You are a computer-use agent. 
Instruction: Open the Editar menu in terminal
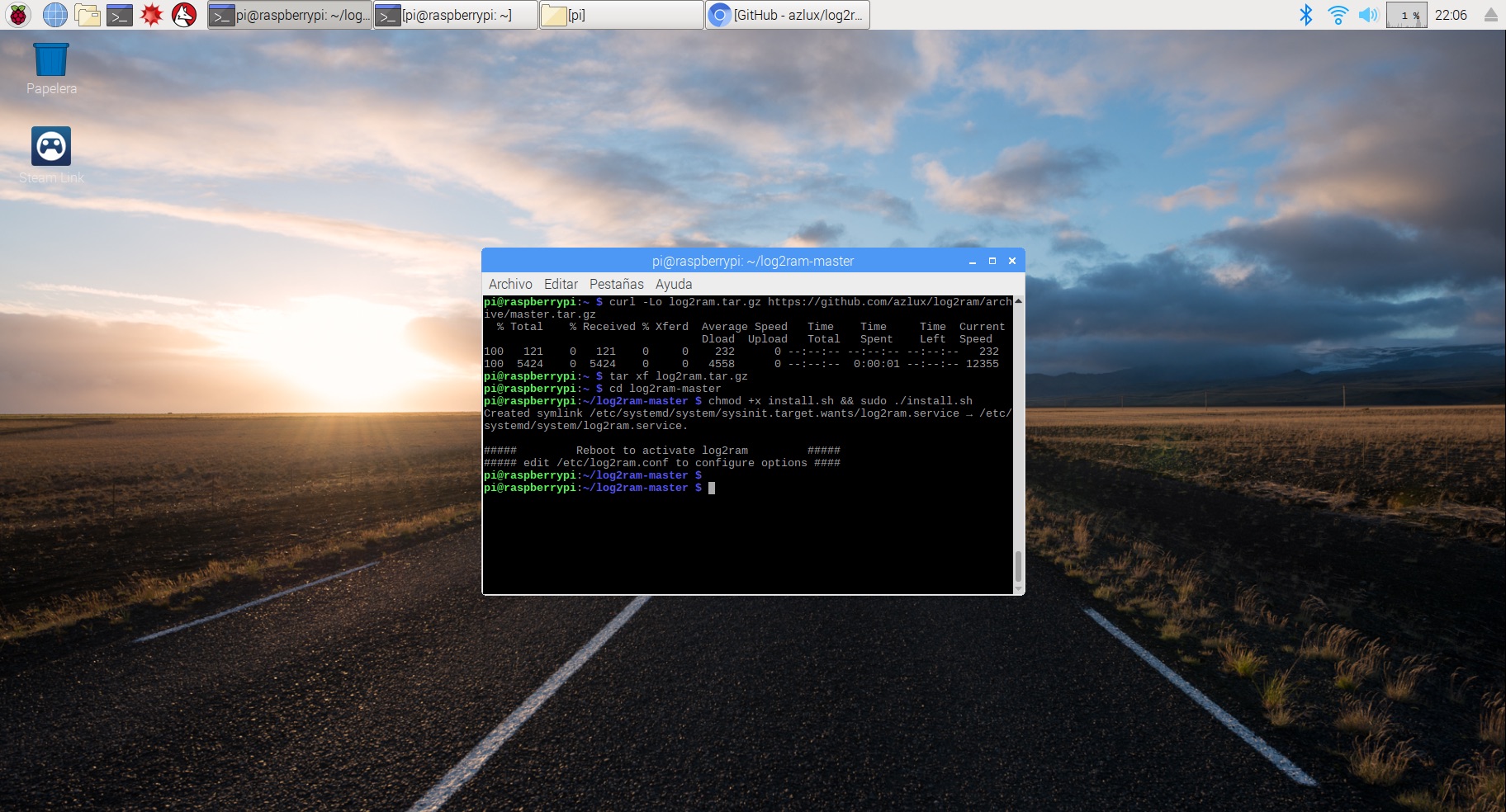coord(561,284)
